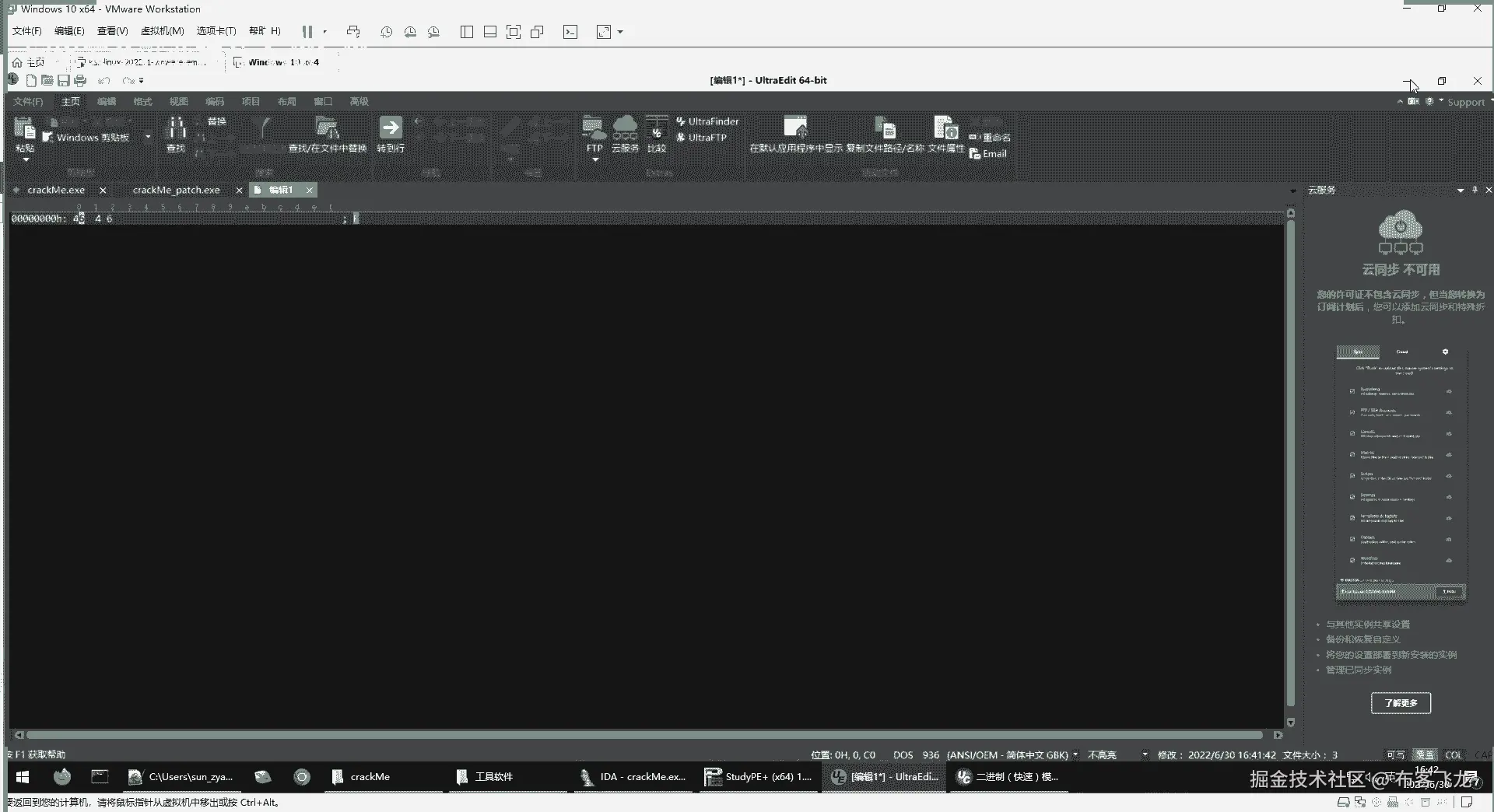1494x812 pixels.
Task: Click the Replace command in the ribbon
Action: (216, 121)
